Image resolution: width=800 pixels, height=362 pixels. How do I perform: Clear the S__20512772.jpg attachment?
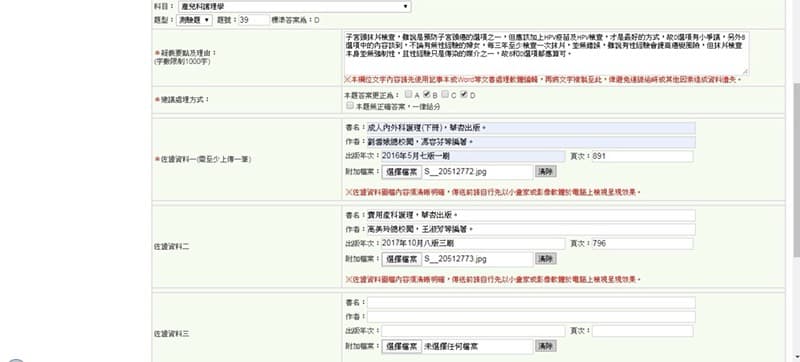pos(545,172)
